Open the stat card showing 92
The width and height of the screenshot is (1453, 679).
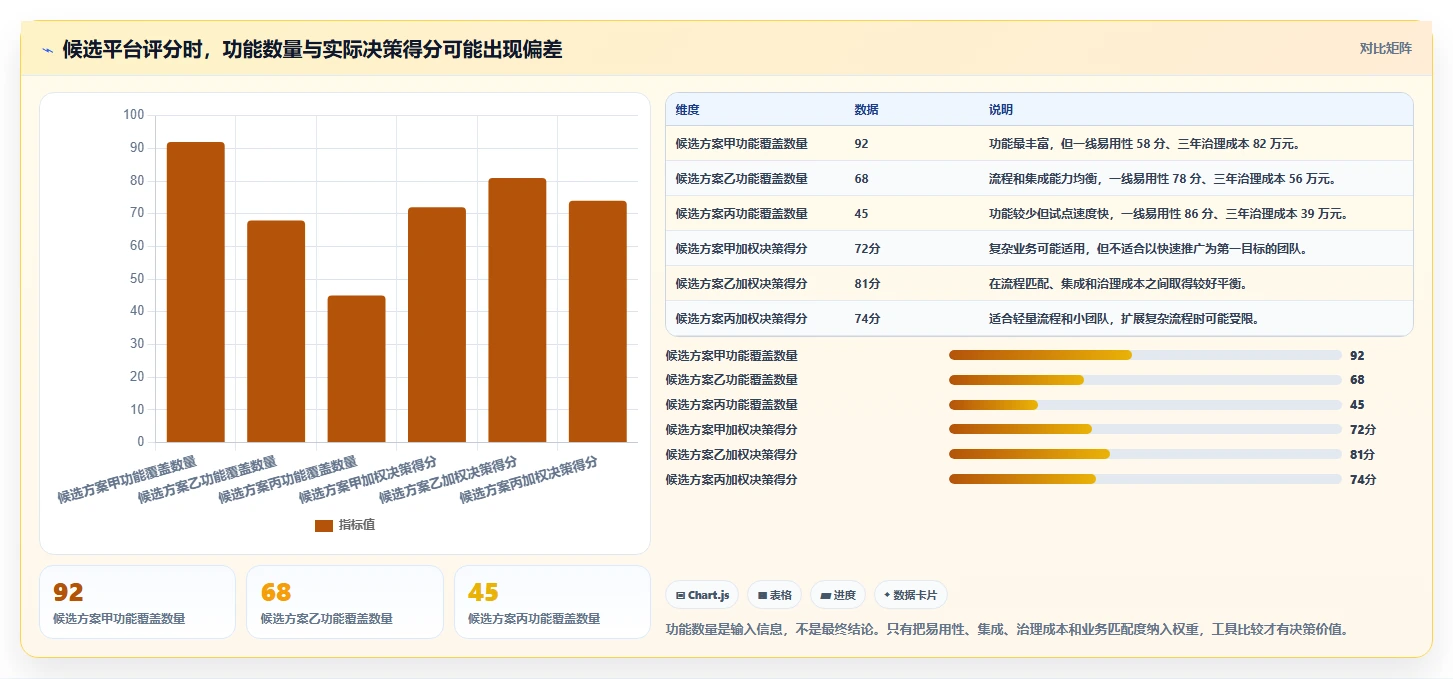point(138,602)
